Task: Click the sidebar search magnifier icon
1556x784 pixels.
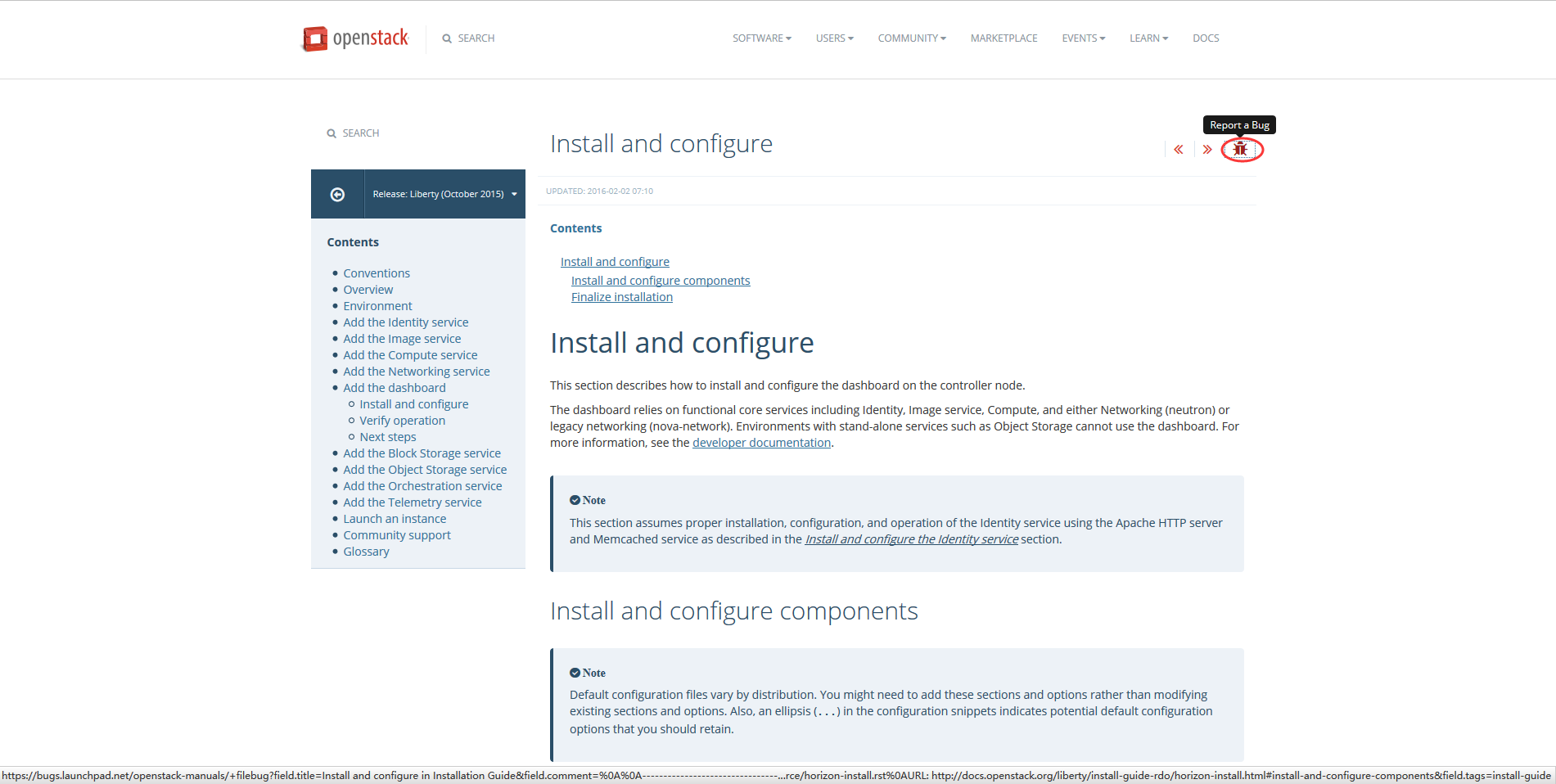Action: click(331, 133)
